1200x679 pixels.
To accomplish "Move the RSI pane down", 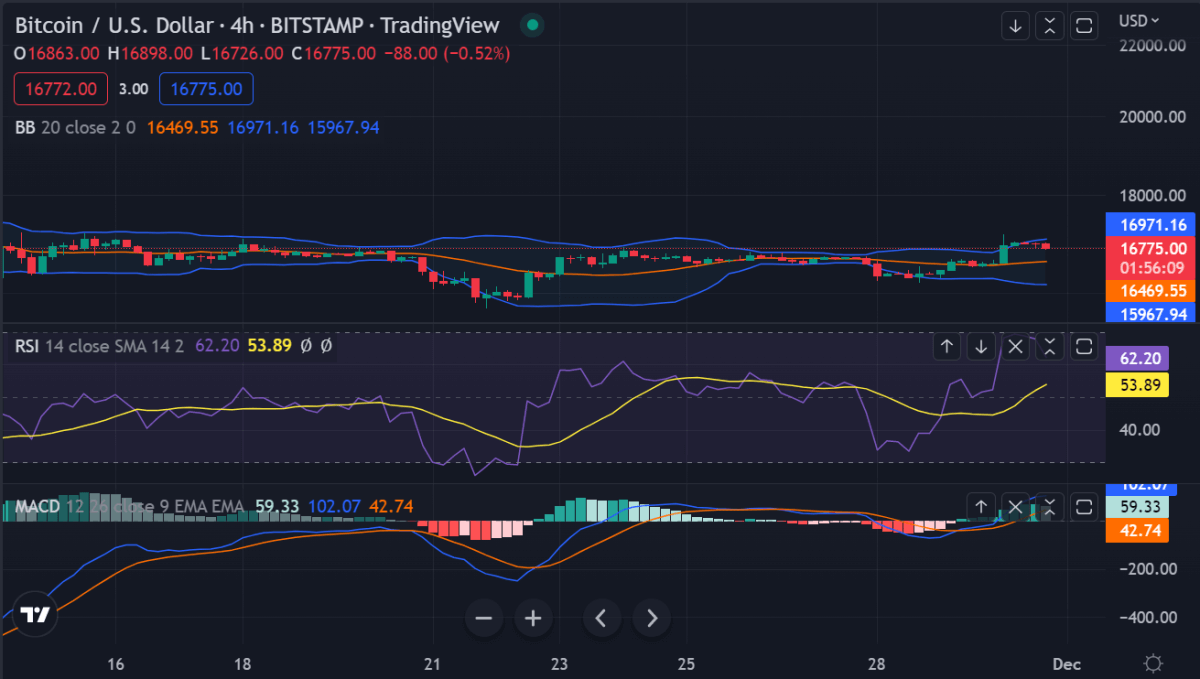I will coord(982,347).
